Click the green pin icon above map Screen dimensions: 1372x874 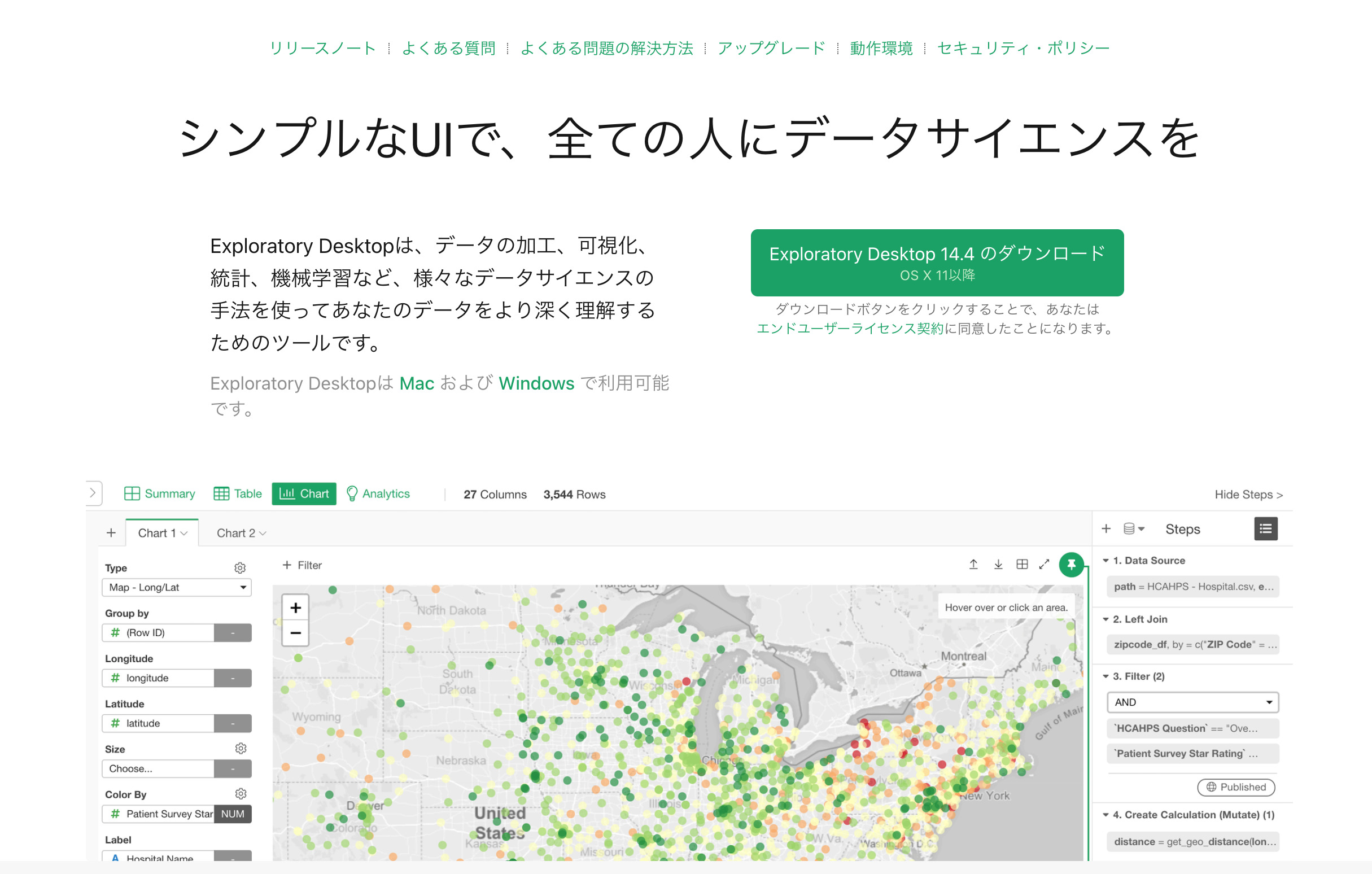click(1070, 565)
